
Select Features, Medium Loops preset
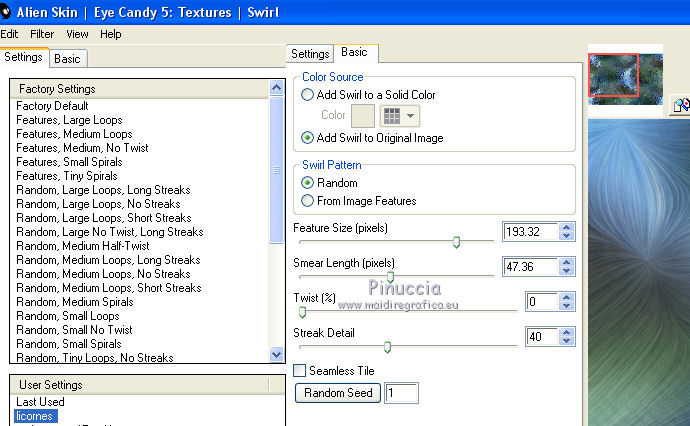pyautogui.click(x=74, y=134)
